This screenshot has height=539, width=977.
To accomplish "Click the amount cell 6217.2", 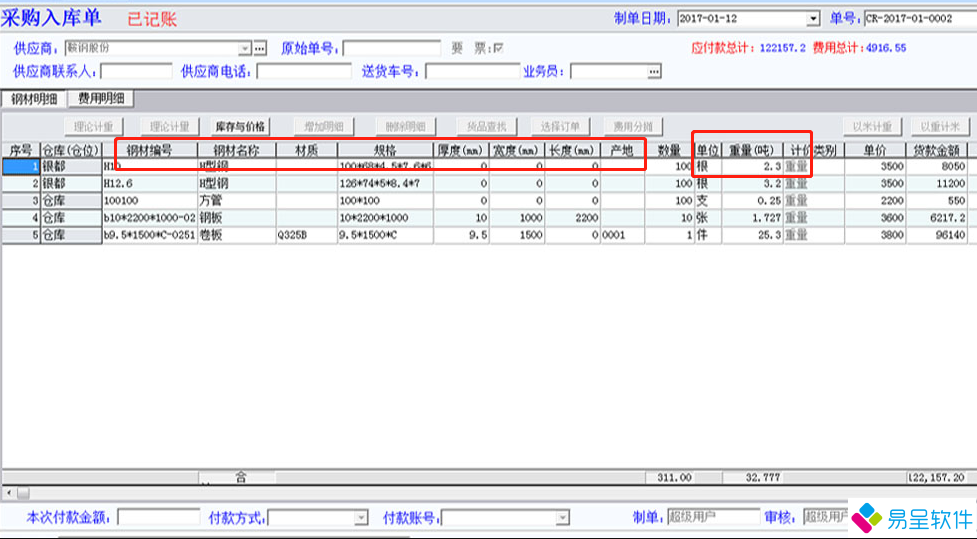I will 936,218.
